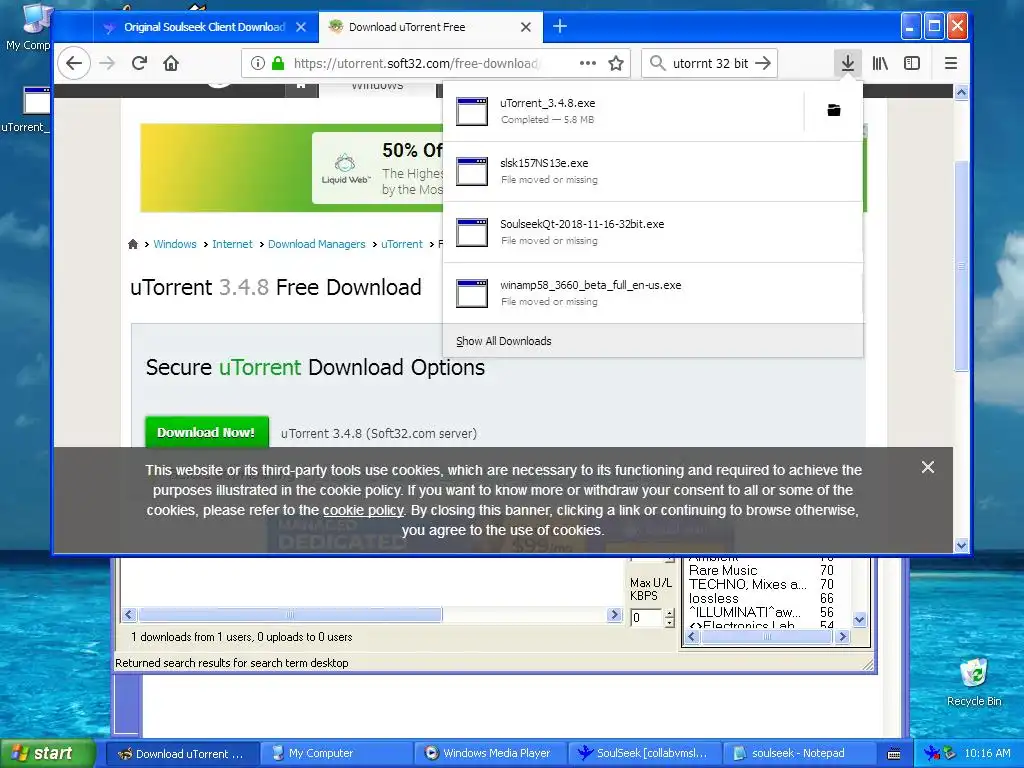Open the Download Managers breadcrumb link
The height and width of the screenshot is (768, 1024).
pos(317,244)
